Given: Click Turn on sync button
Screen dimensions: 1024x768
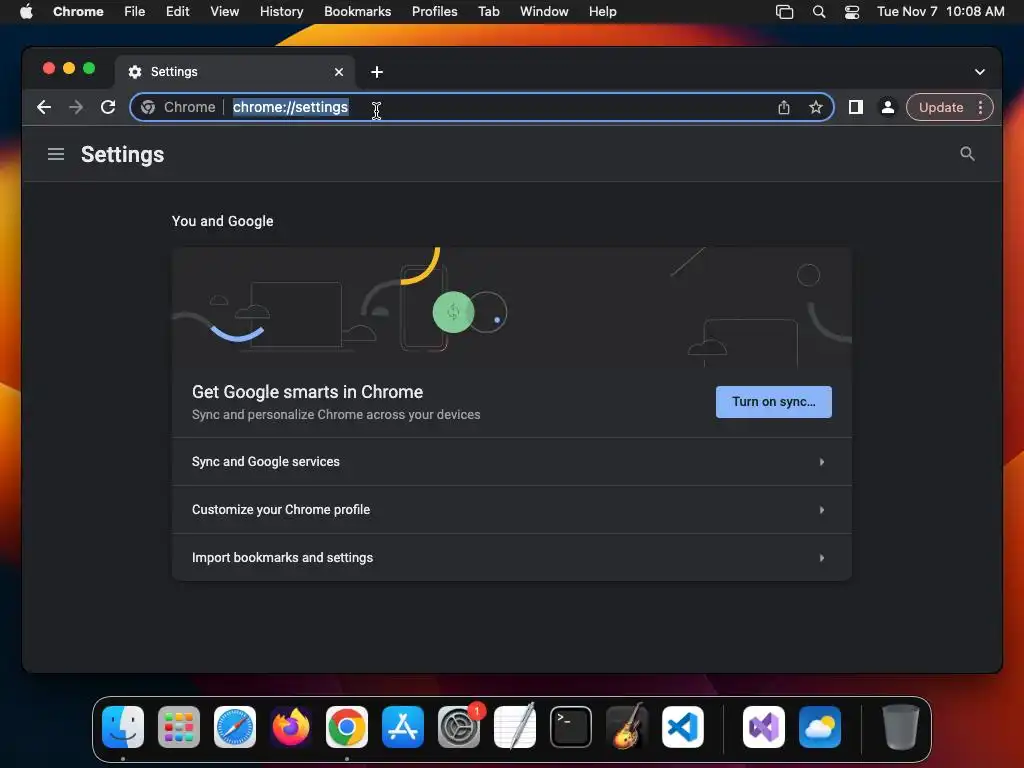Looking at the screenshot, I should pyautogui.click(x=773, y=402).
